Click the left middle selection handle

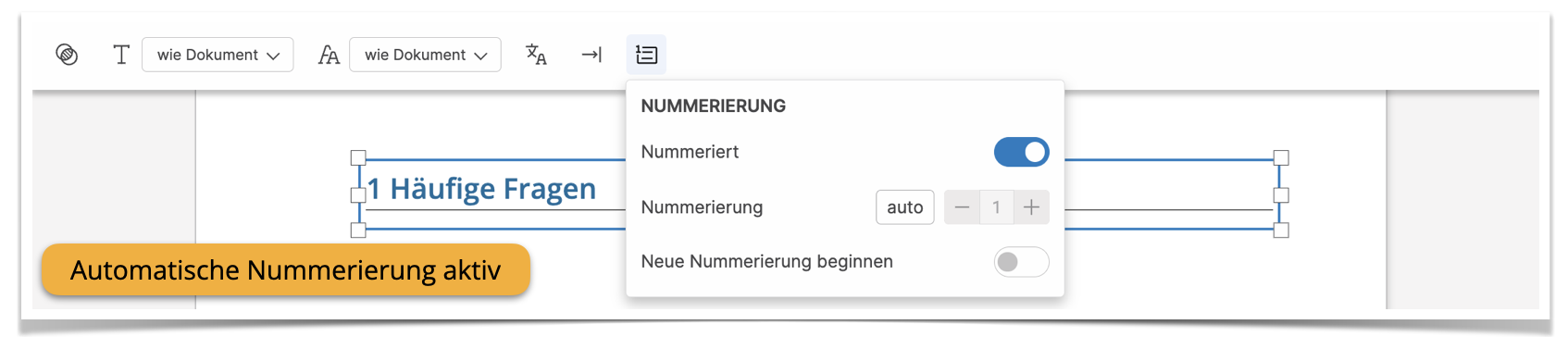click(x=358, y=195)
